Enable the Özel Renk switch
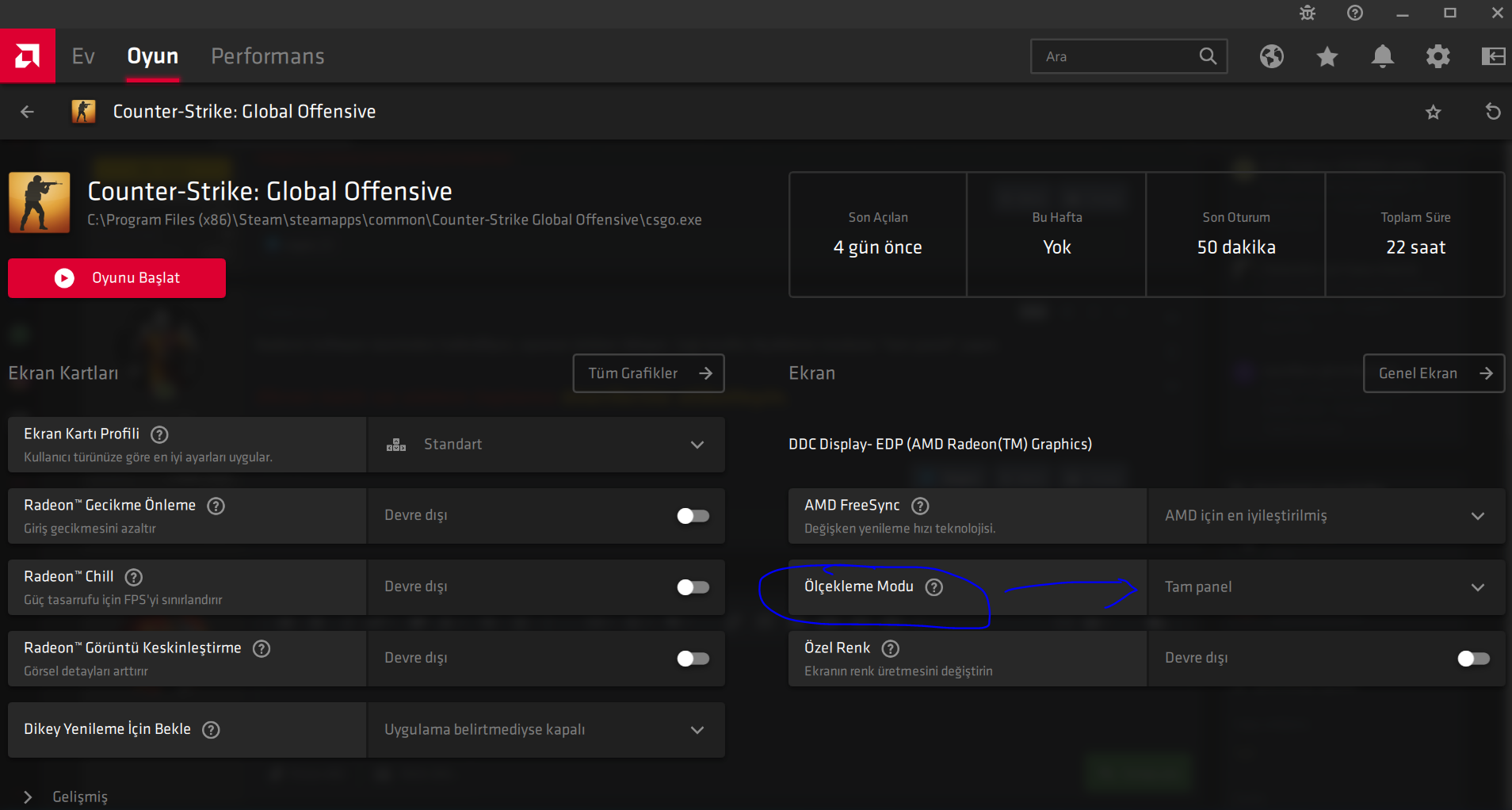Image resolution: width=1512 pixels, height=810 pixels. coord(1473,659)
